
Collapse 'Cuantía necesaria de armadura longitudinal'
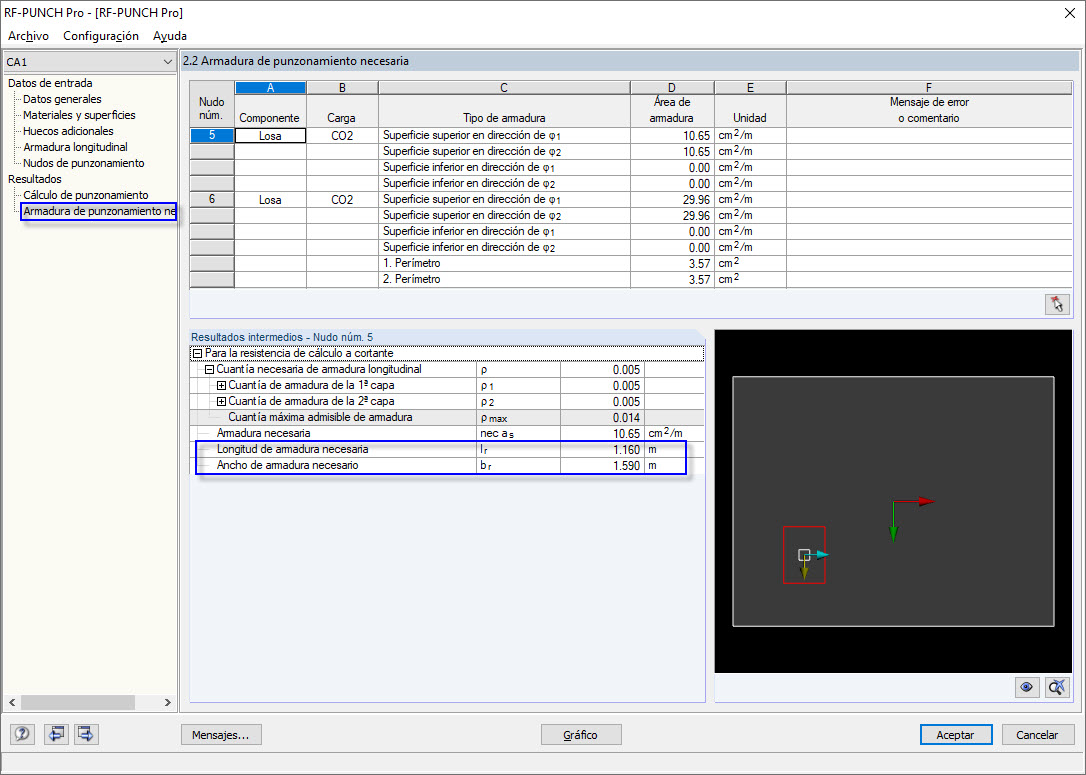pyautogui.click(x=209, y=369)
